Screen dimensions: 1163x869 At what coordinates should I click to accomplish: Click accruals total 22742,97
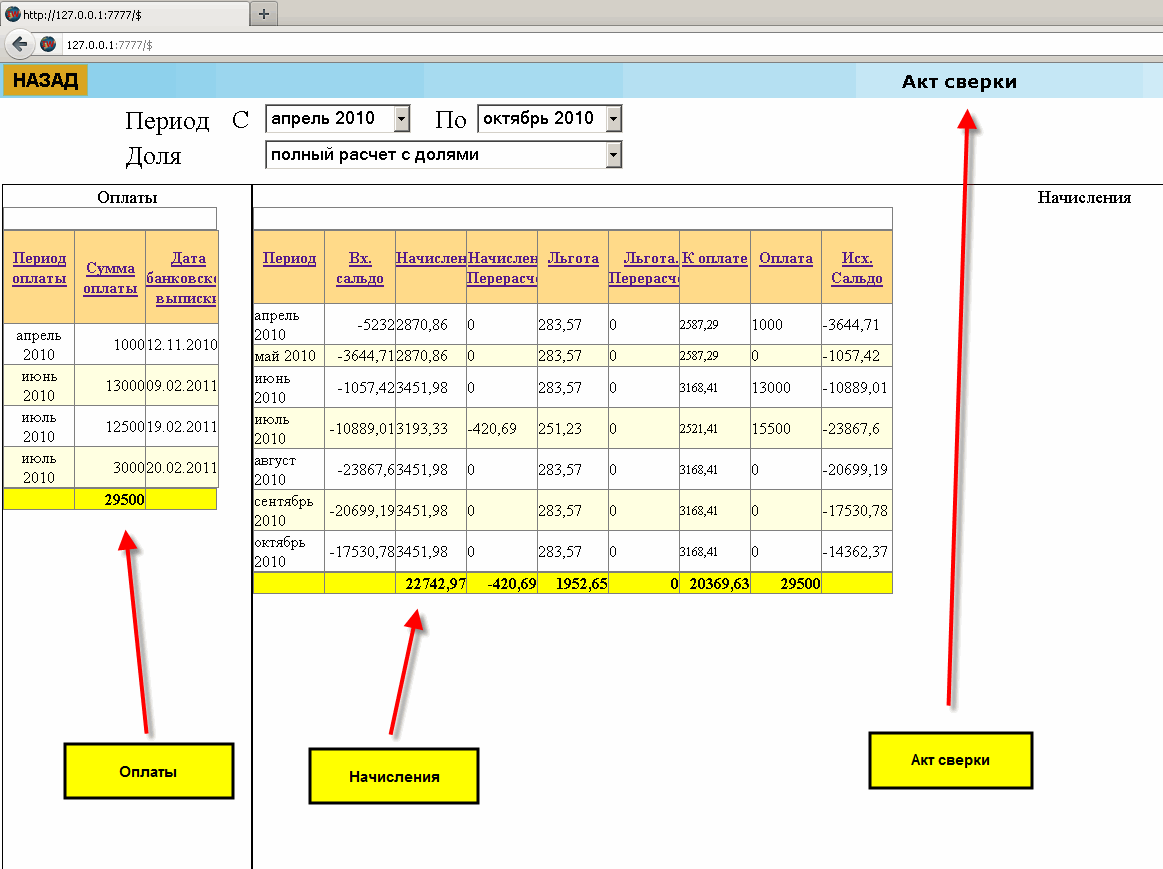(431, 584)
